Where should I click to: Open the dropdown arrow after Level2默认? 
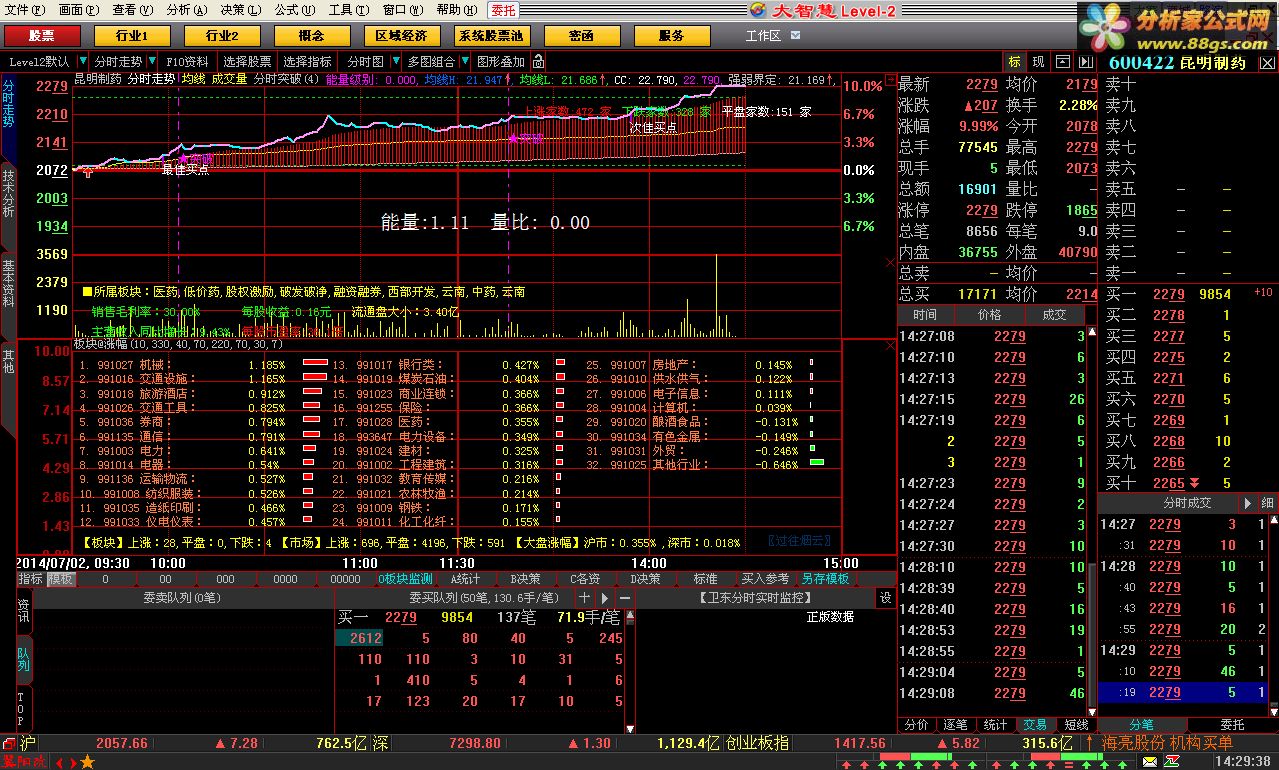click(x=82, y=62)
